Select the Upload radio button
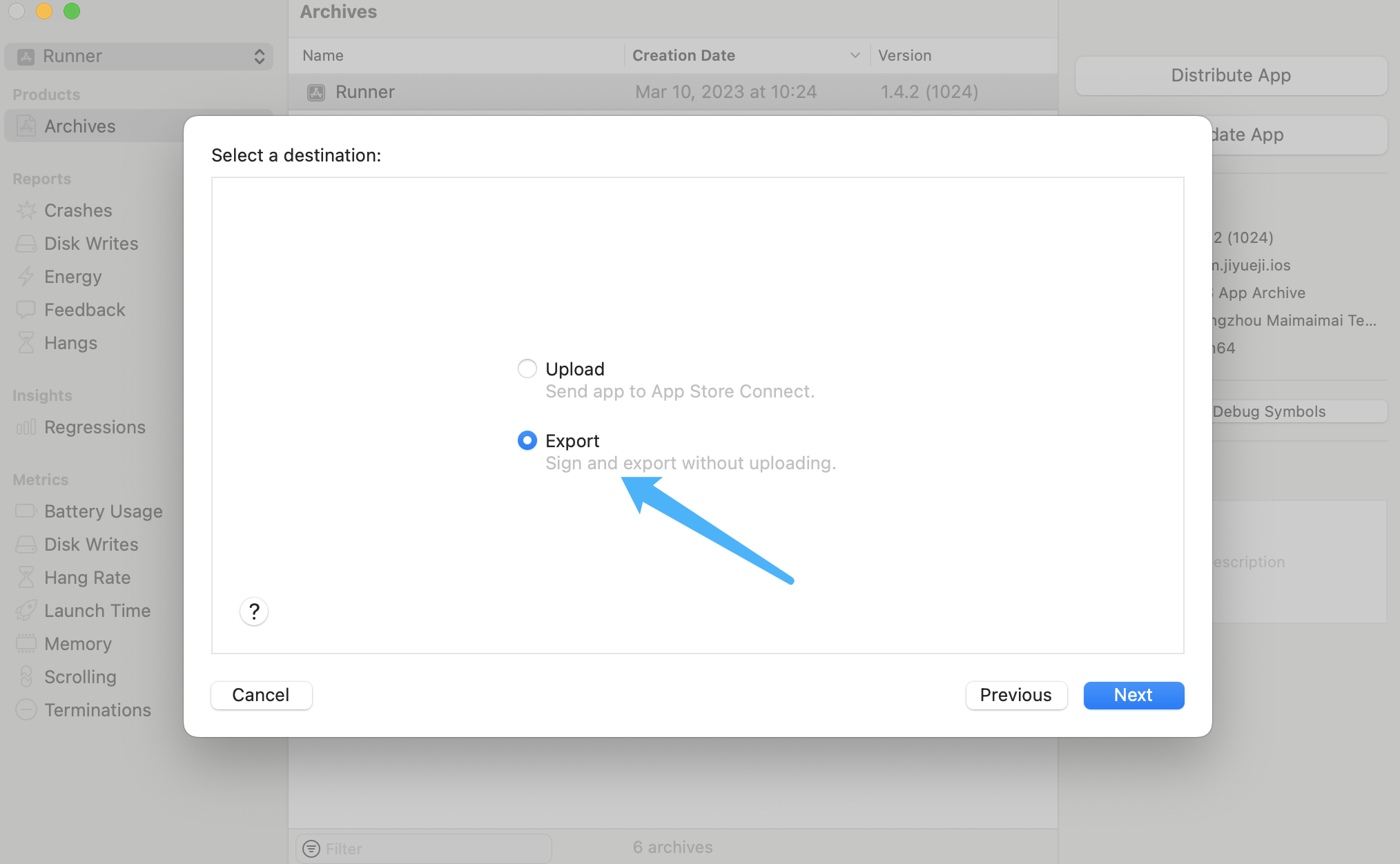The width and height of the screenshot is (1400, 864). pyautogui.click(x=527, y=369)
